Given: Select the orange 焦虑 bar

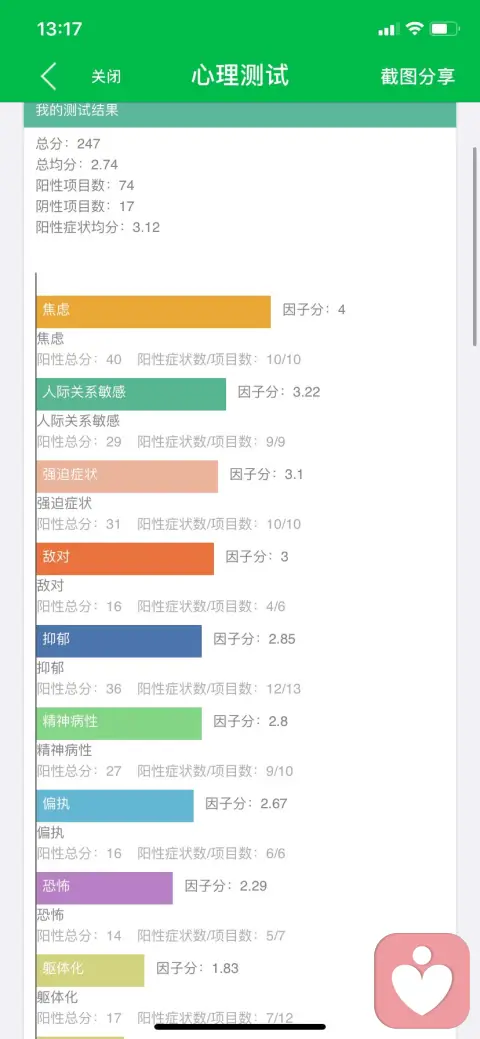Looking at the screenshot, I should click(154, 311).
